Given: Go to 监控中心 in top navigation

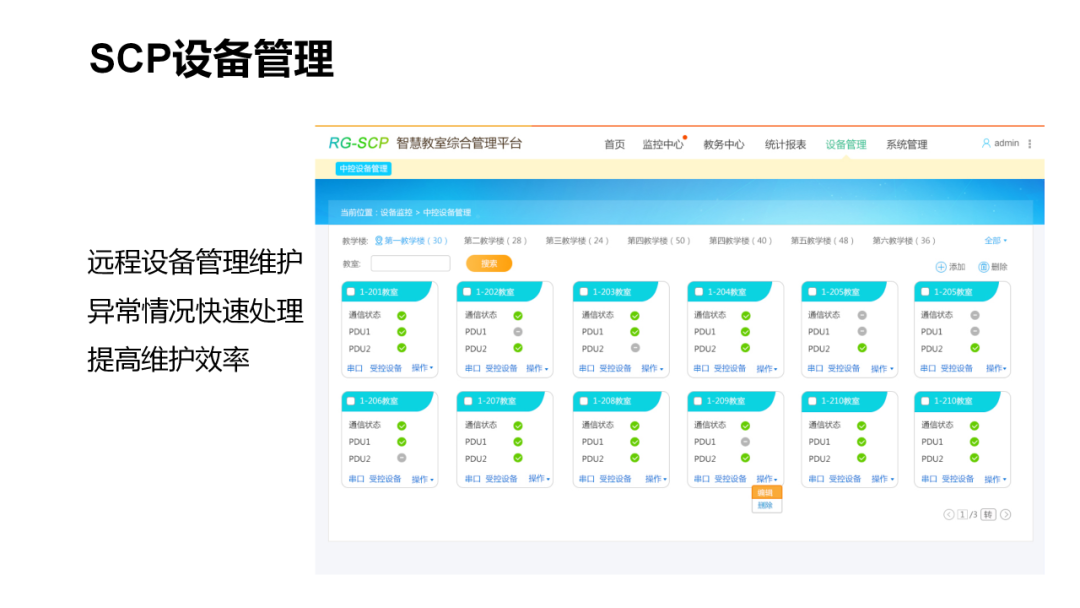Looking at the screenshot, I should (663, 145).
